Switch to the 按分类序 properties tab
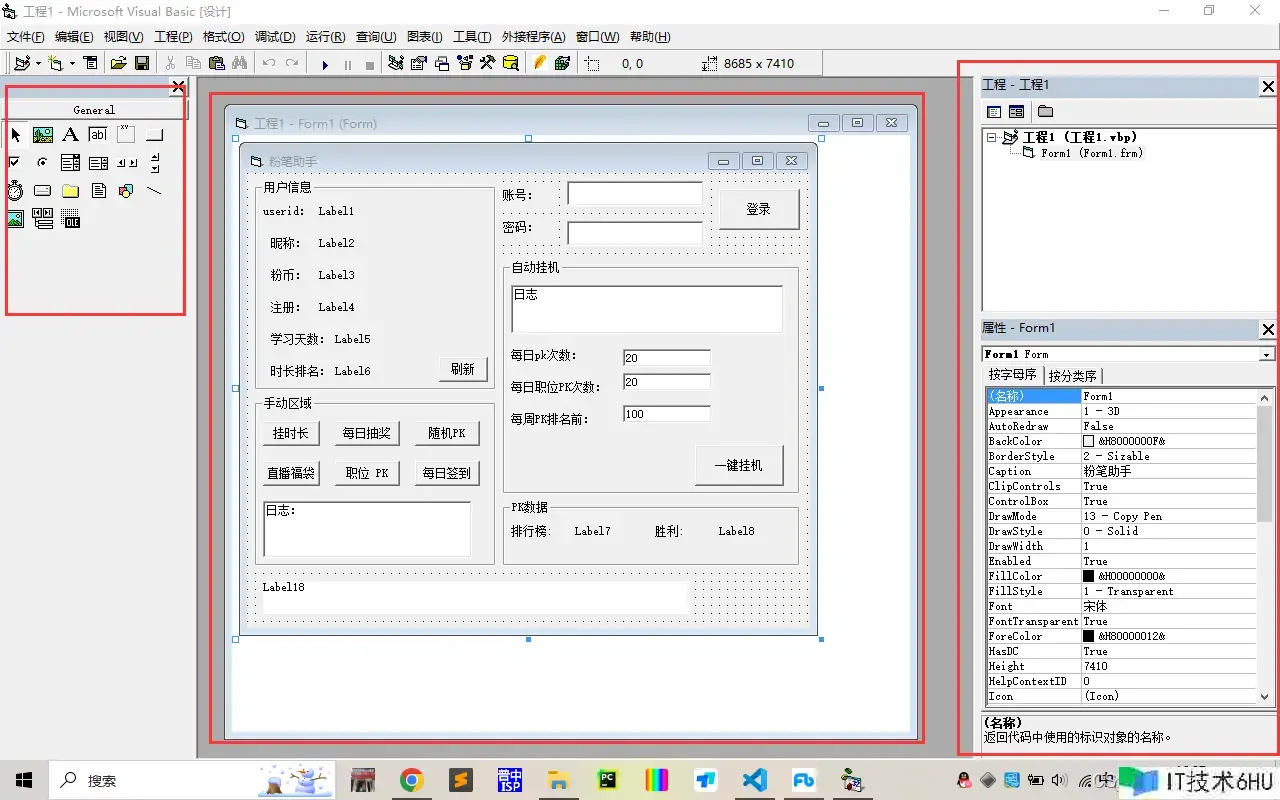 tap(1073, 375)
